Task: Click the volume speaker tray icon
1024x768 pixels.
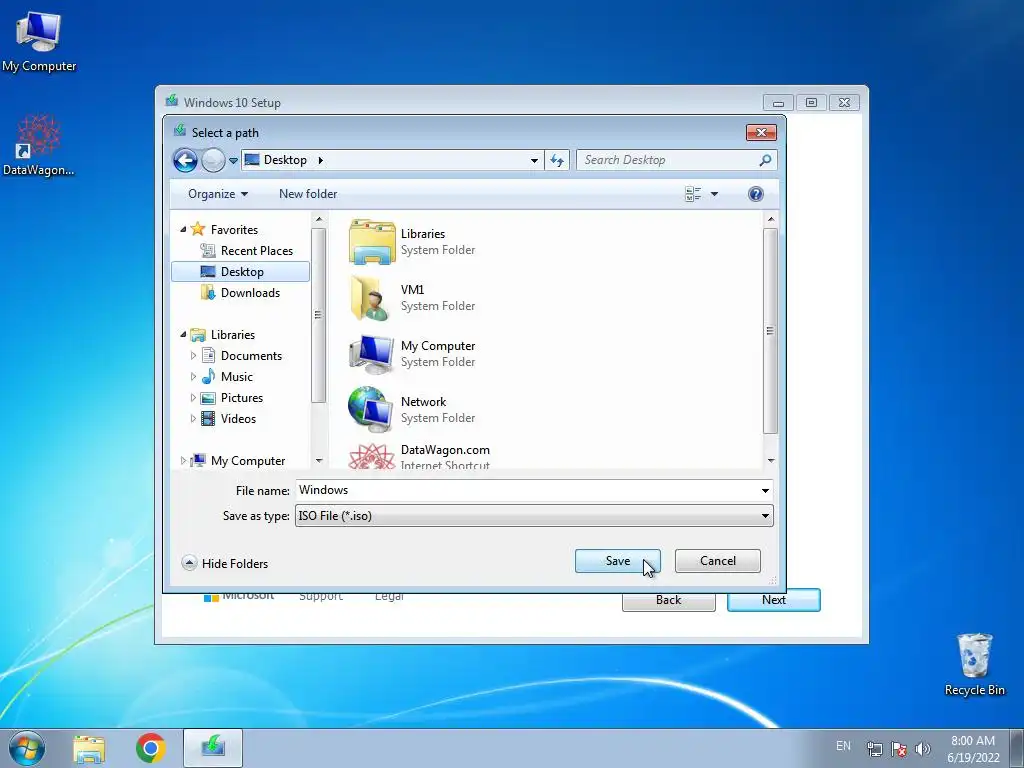Action: point(922,749)
